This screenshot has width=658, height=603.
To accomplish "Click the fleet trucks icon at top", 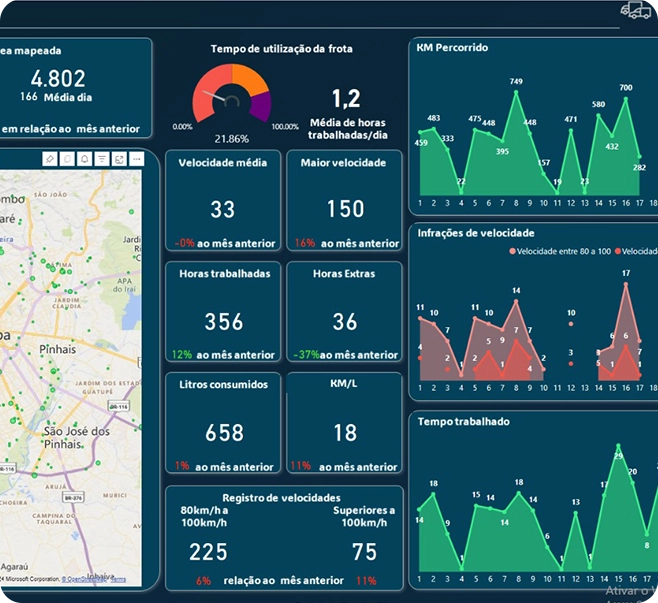I will [x=635, y=11].
